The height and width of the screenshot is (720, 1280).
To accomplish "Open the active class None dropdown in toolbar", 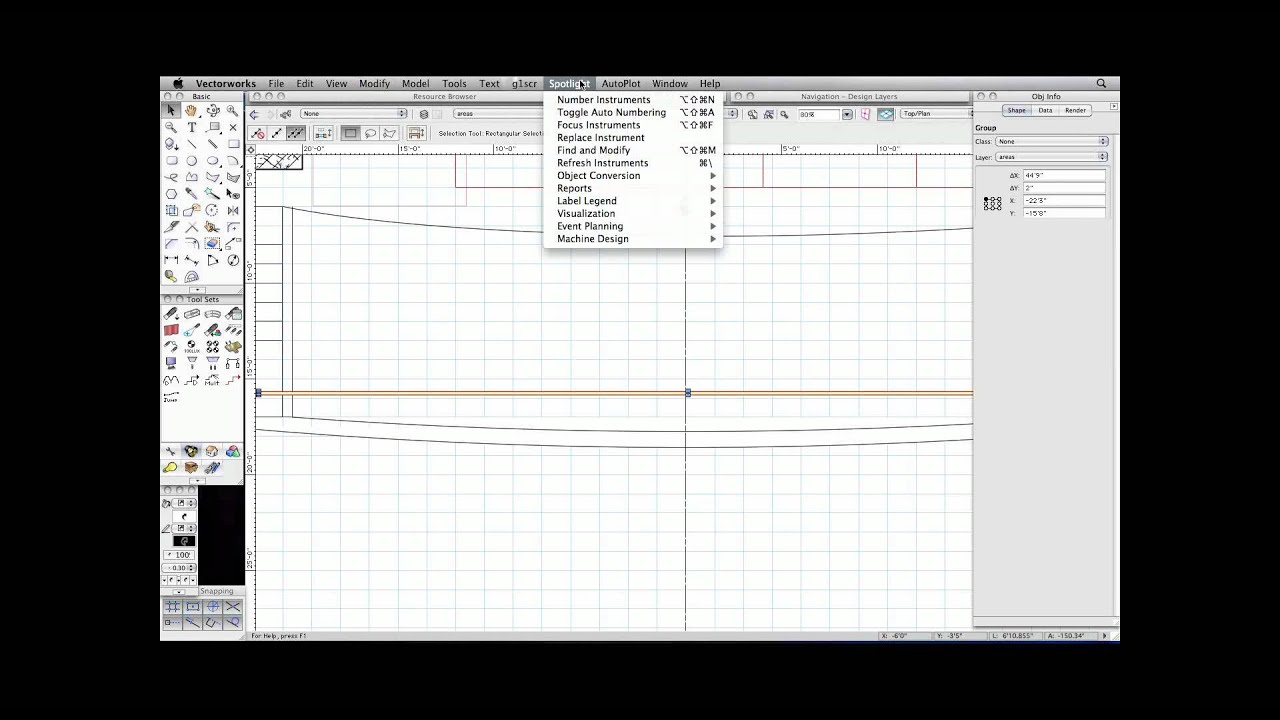I will pyautogui.click(x=353, y=114).
